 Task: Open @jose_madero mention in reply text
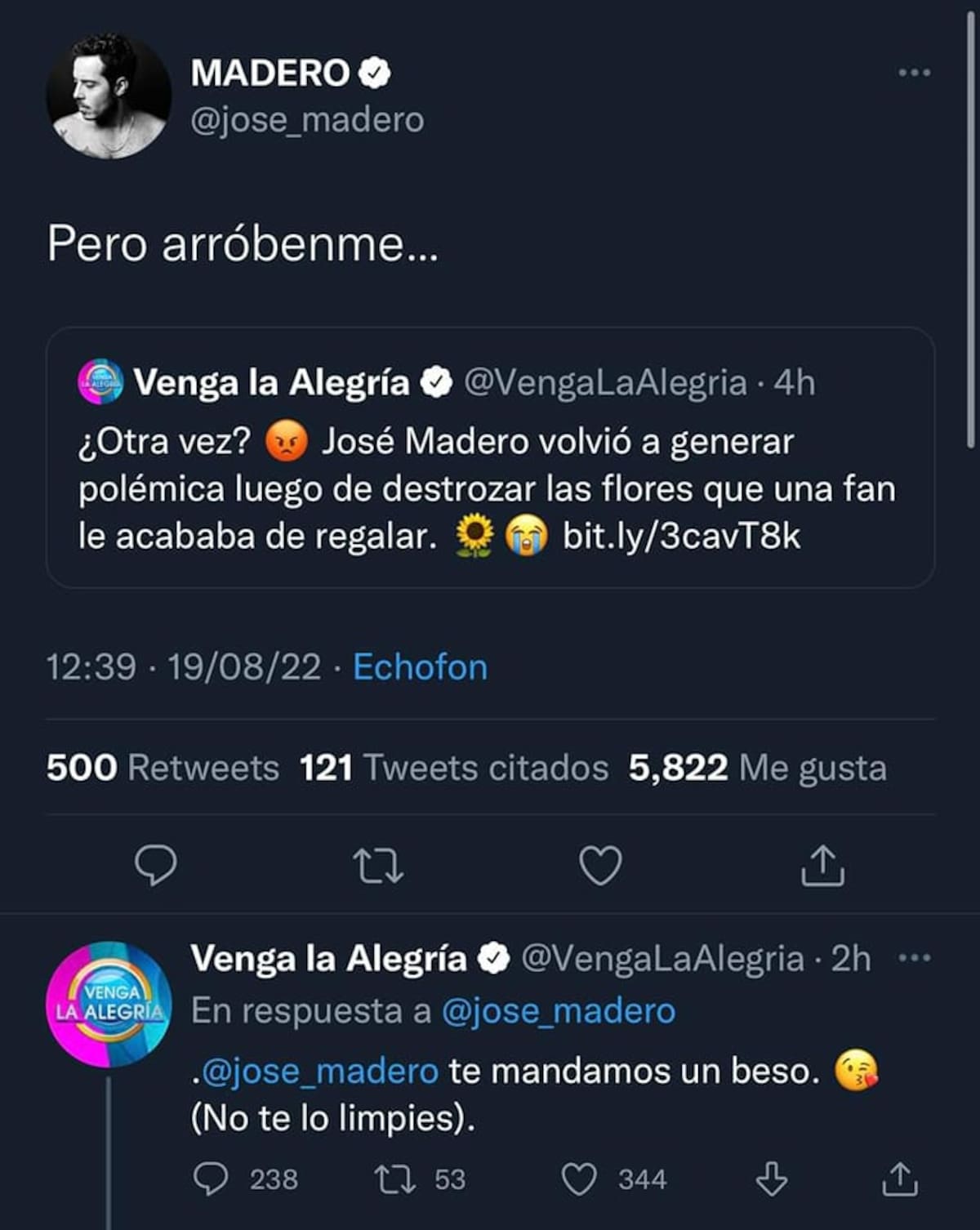(319, 1071)
